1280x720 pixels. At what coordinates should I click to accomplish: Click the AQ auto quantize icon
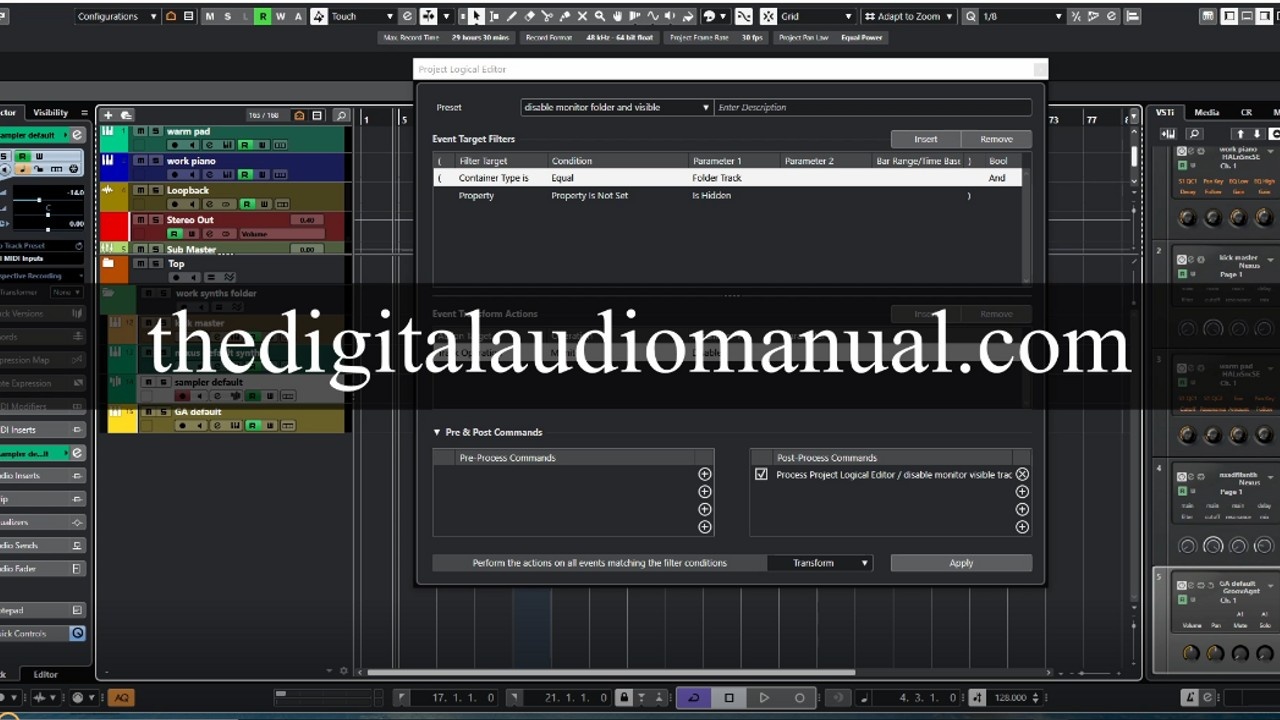(121, 698)
